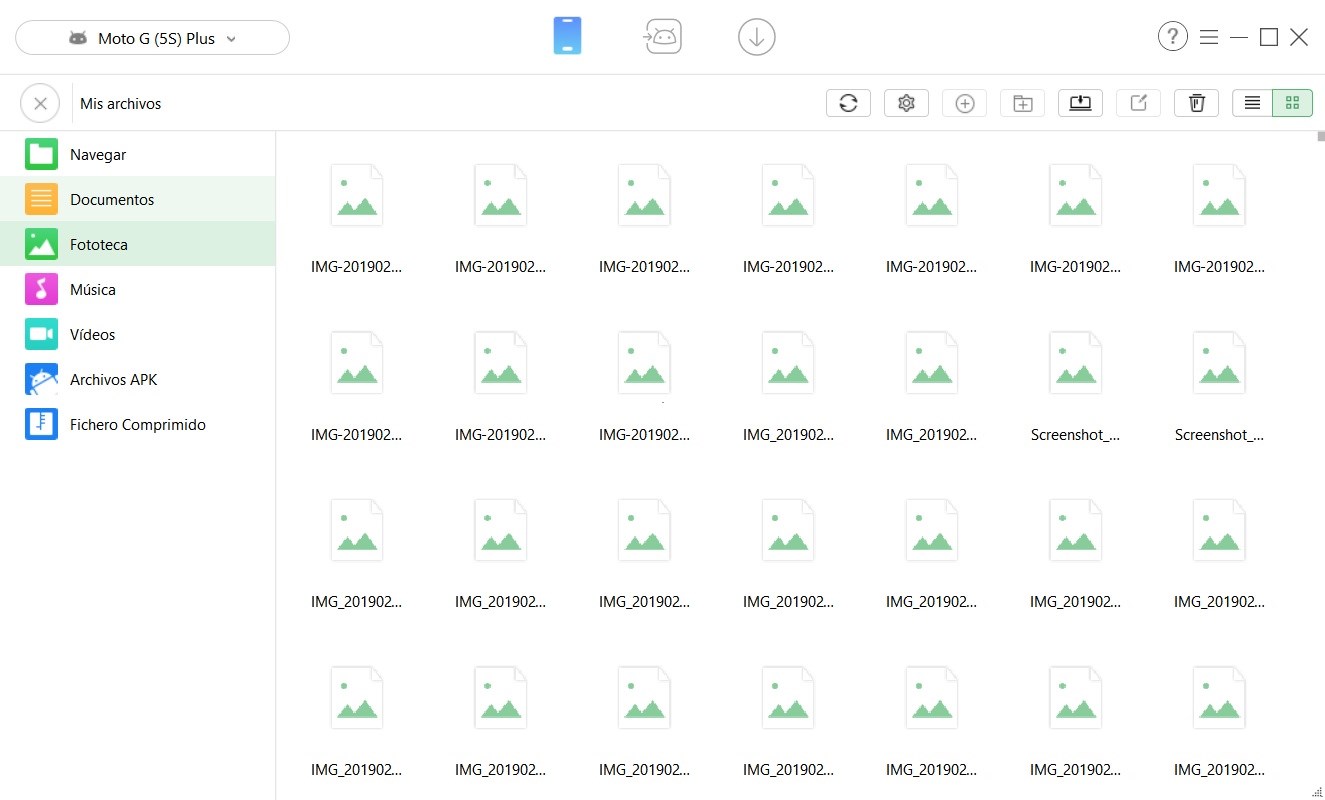Select Documentos category
Viewport: 1325px width, 800px height.
(137, 199)
